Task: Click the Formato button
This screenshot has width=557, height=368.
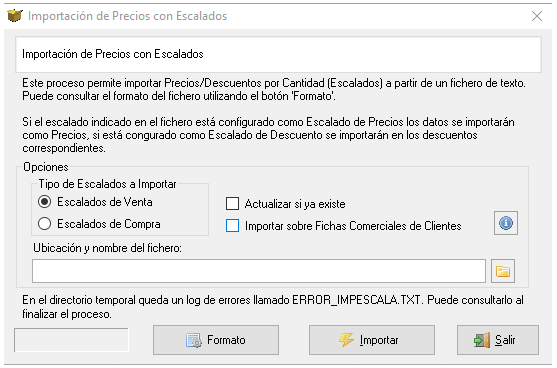Action: coord(216,340)
